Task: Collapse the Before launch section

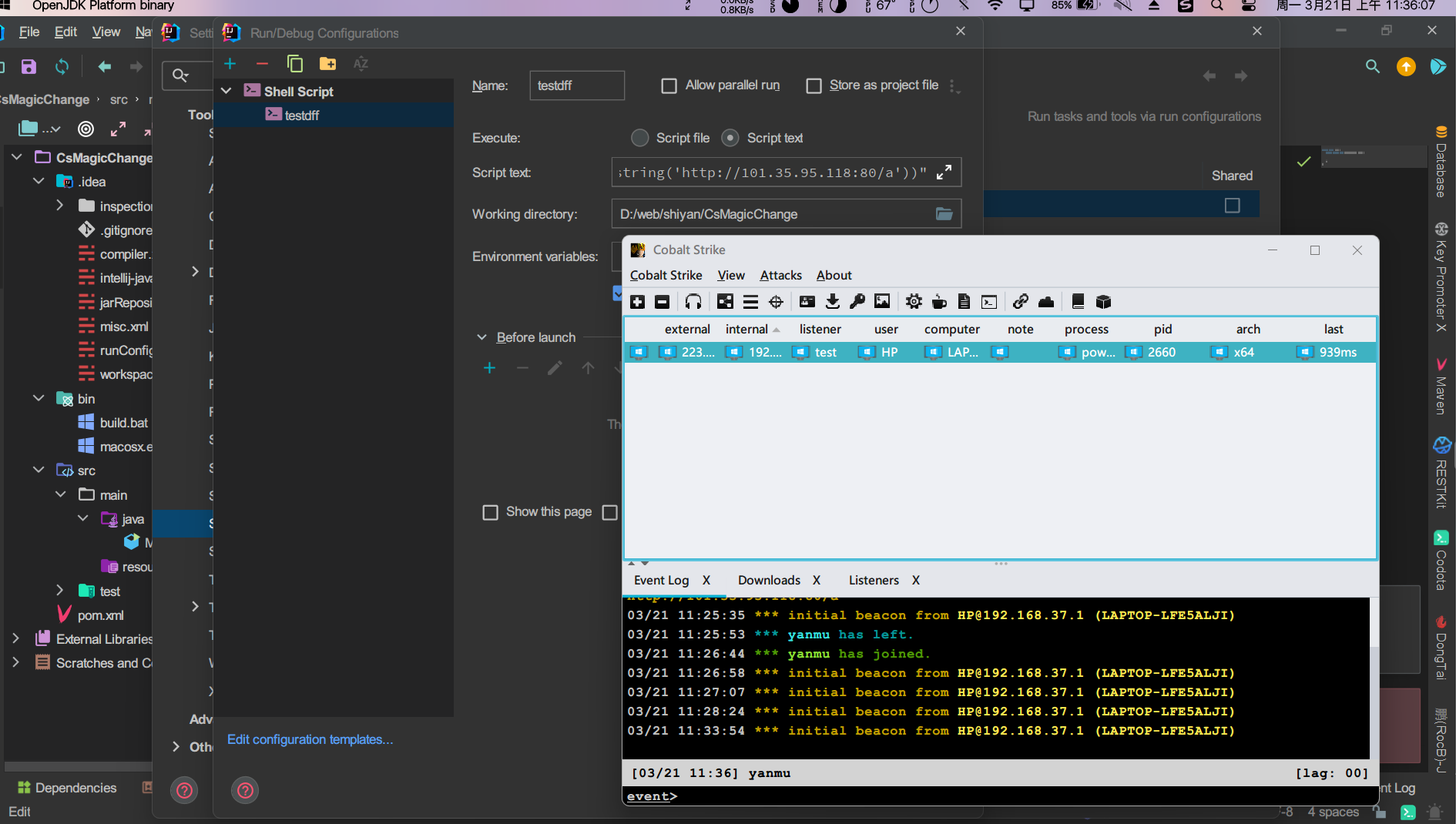Action: click(481, 337)
